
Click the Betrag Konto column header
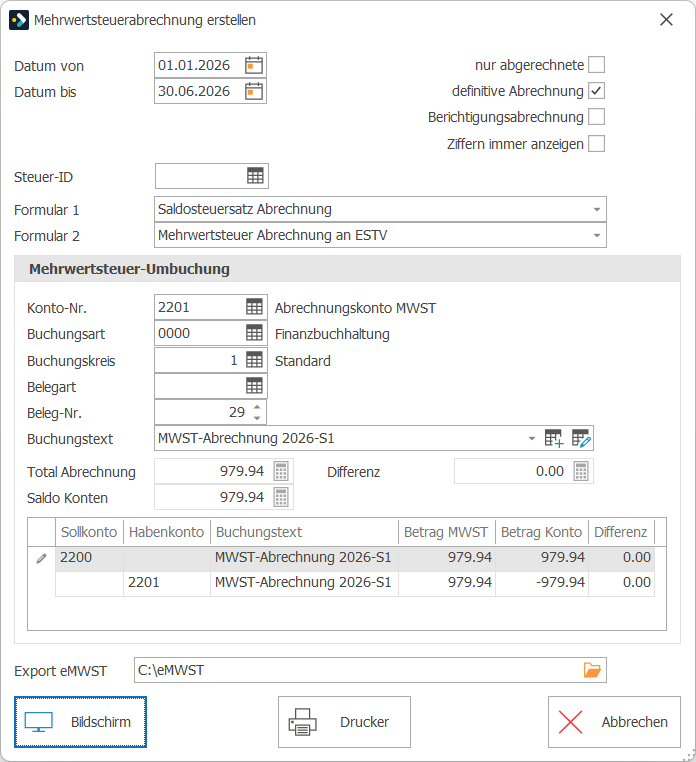click(542, 532)
